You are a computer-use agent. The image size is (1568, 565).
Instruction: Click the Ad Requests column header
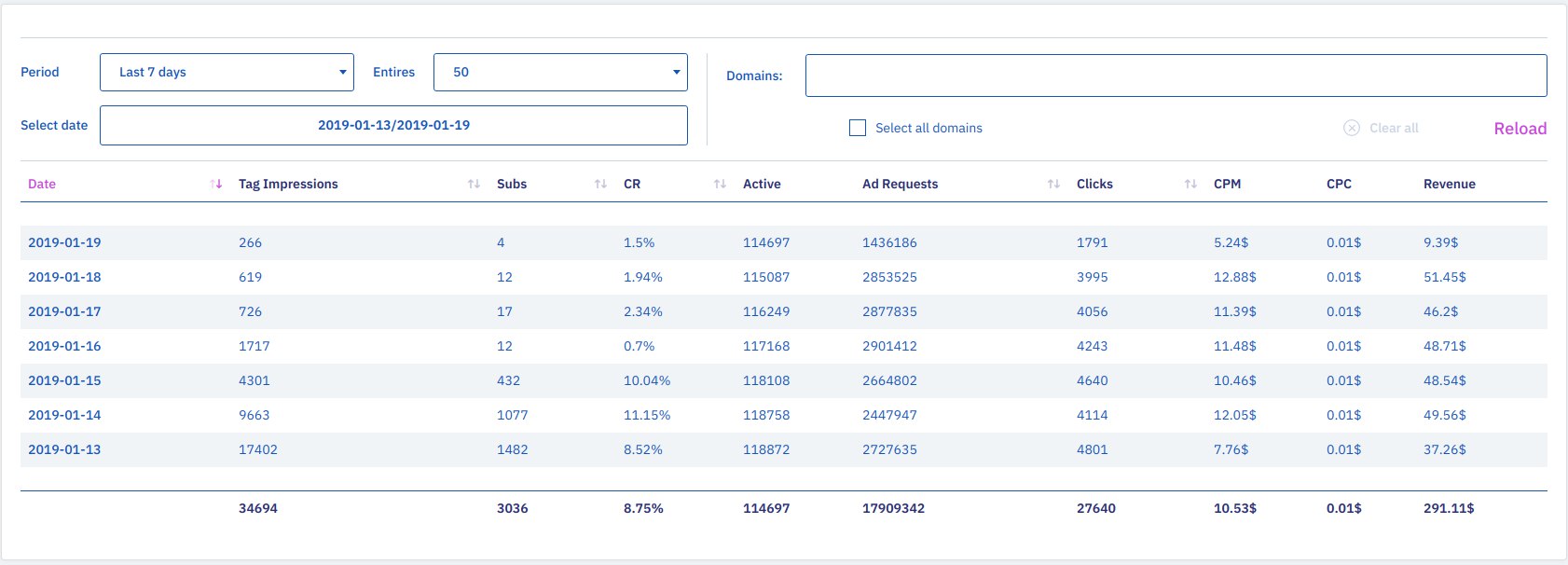pos(900,184)
